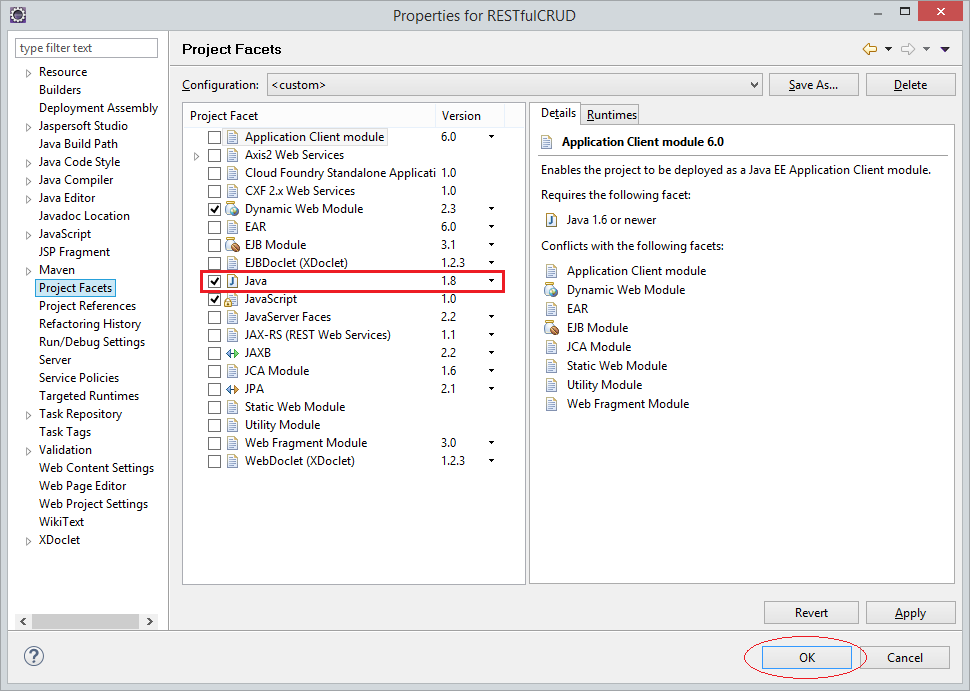Open Java version 1.8 dropdown arrow

point(491,281)
